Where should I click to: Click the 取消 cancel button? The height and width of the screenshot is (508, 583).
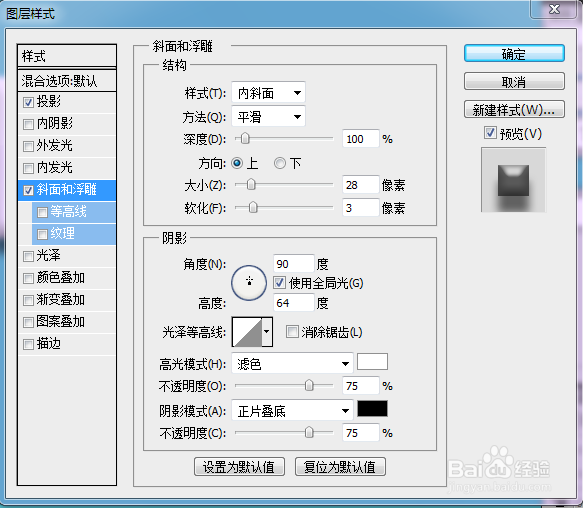point(514,81)
